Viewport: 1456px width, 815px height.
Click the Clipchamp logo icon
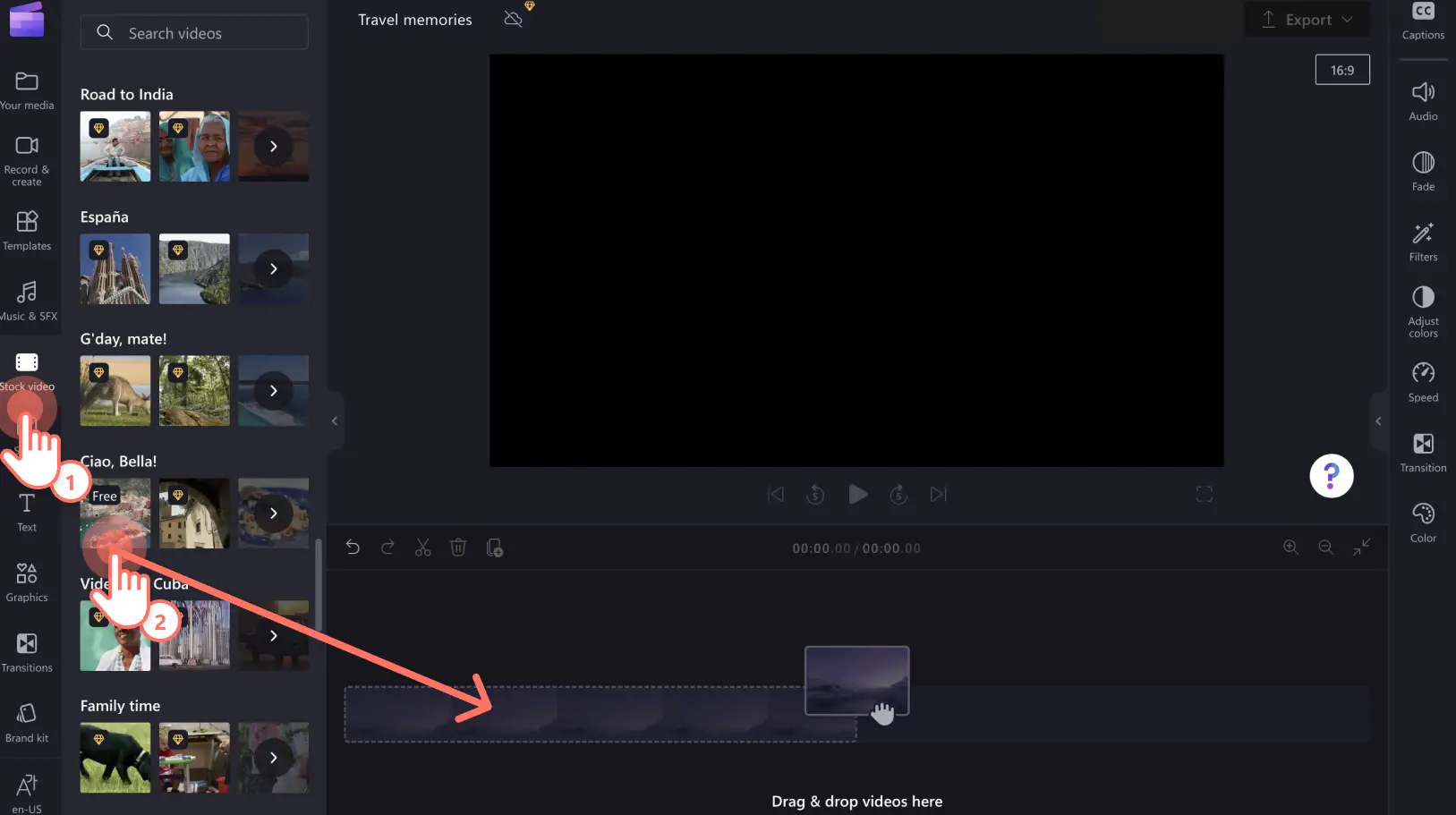(x=27, y=20)
